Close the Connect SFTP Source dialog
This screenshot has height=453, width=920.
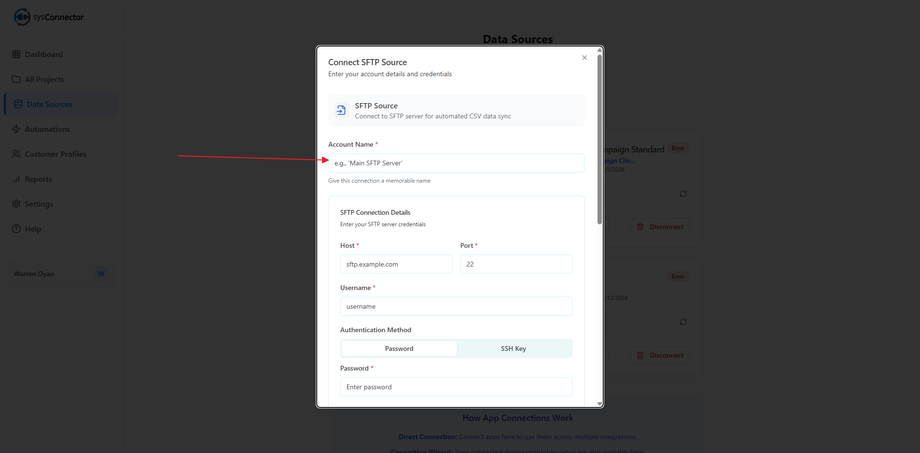585,58
